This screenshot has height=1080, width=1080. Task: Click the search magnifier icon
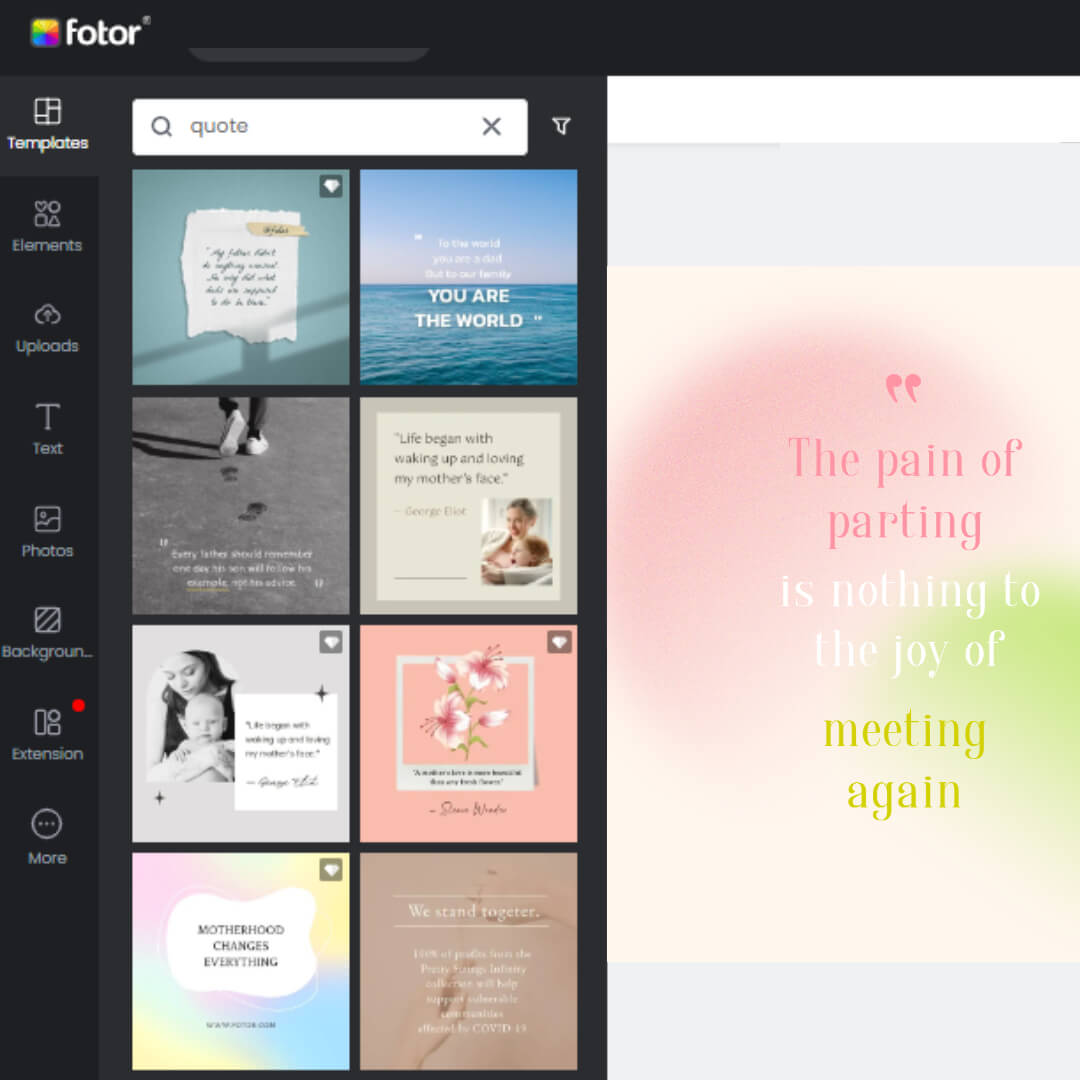point(162,126)
